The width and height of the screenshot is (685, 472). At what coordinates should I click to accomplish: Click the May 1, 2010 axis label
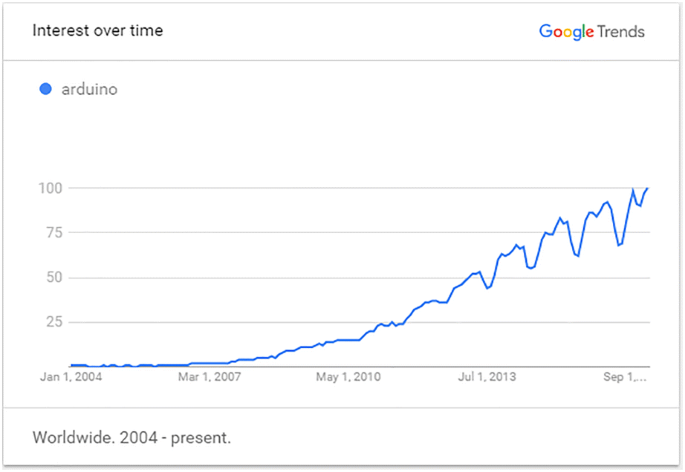tap(348, 377)
